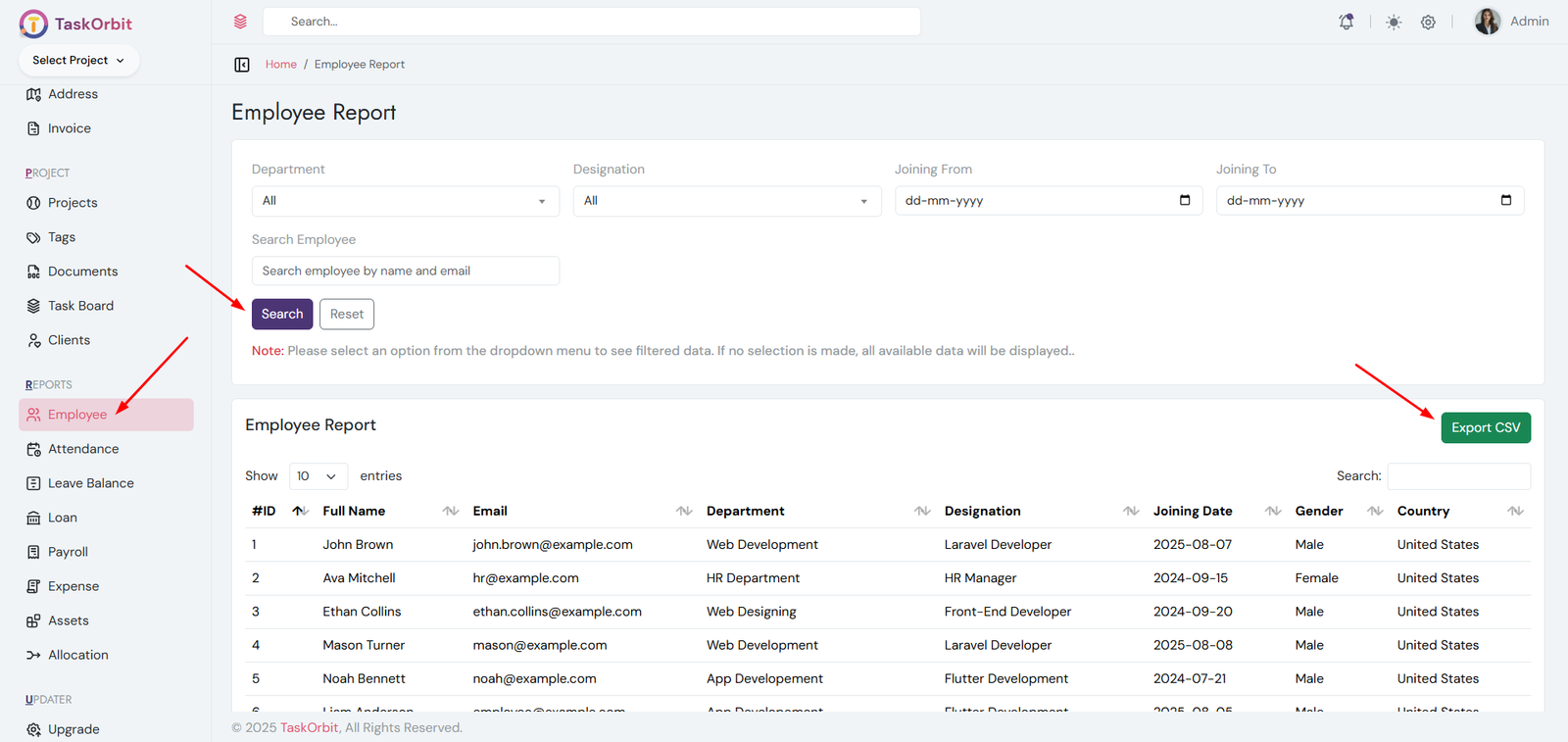1568x742 pixels.
Task: Collapse sidebar using breadcrumb panel icon
Action: (242, 65)
